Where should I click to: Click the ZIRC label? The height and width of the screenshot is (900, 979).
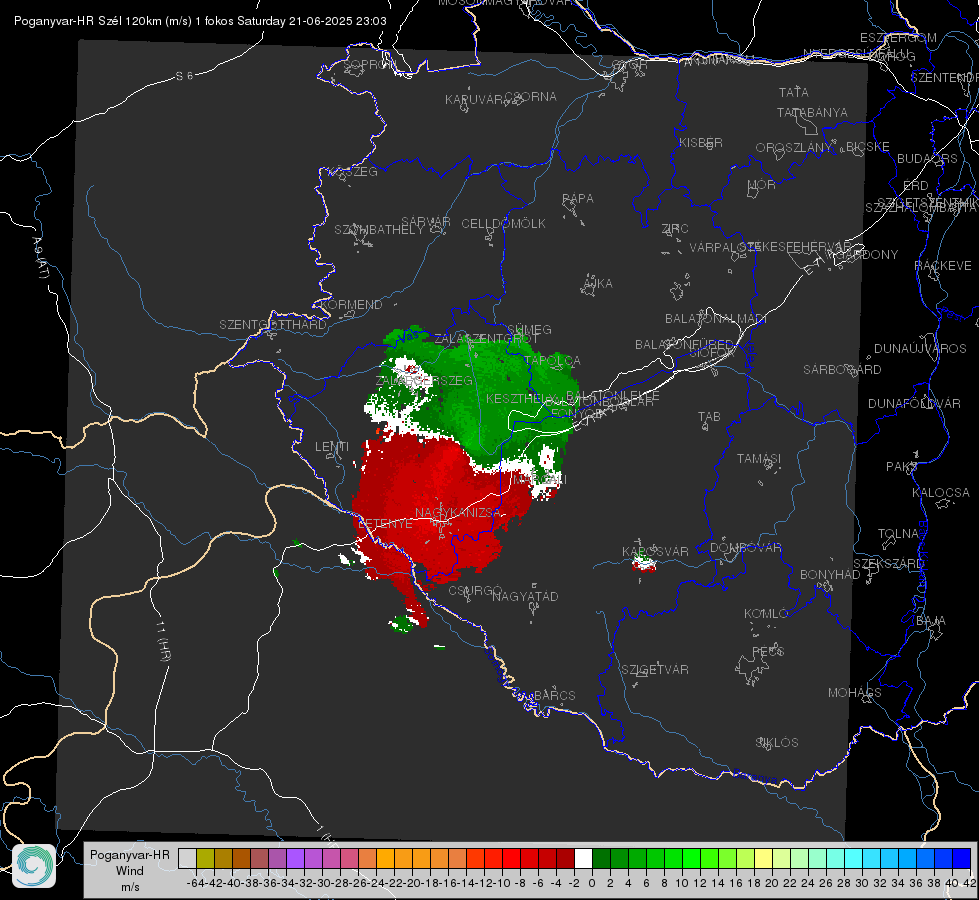coord(675,229)
